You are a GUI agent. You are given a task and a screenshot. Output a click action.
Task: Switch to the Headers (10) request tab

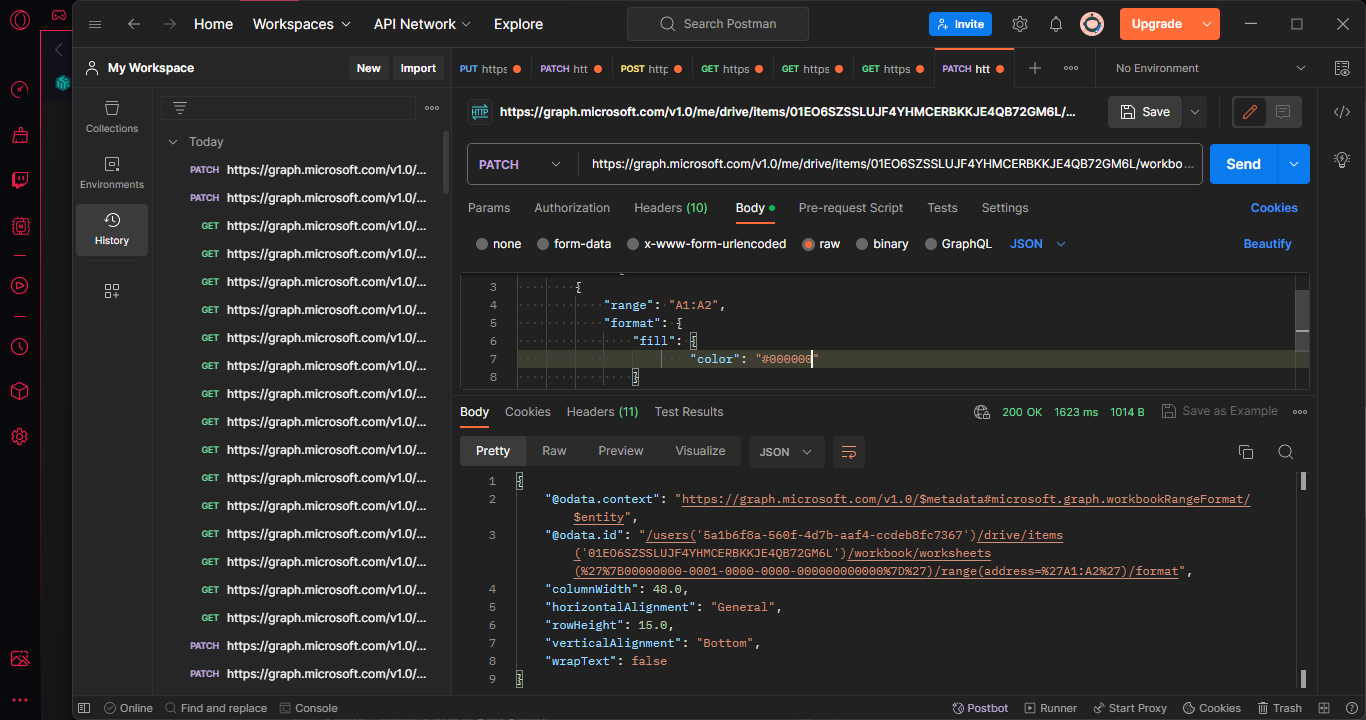(671, 208)
